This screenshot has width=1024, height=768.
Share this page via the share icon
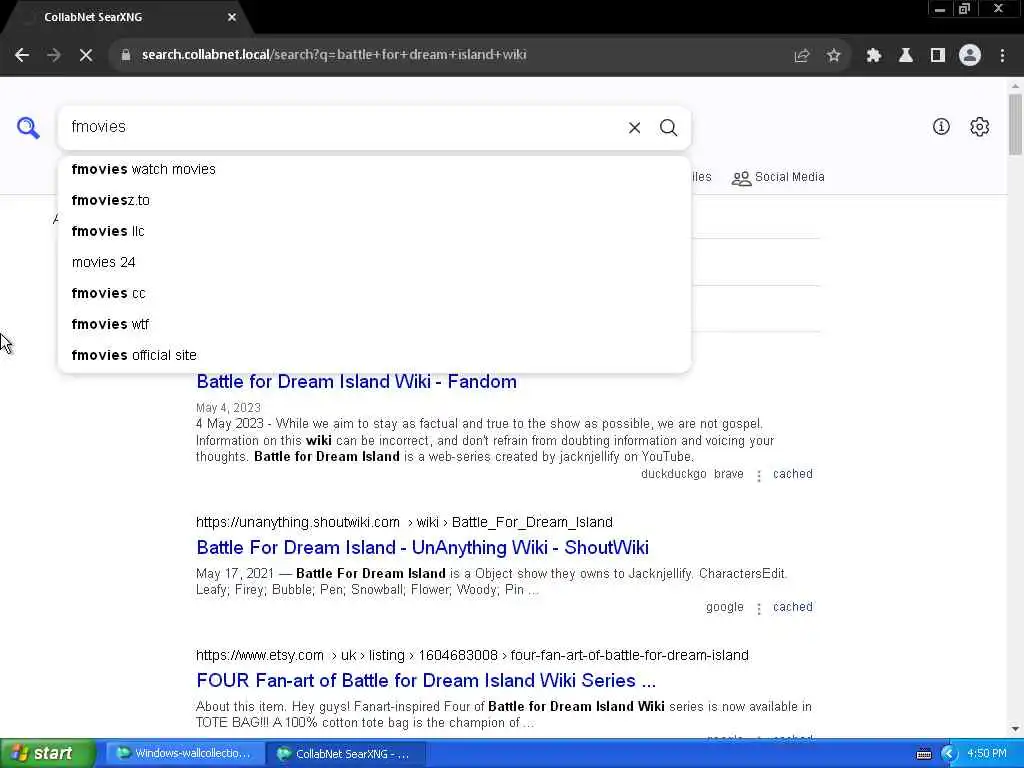(x=802, y=56)
